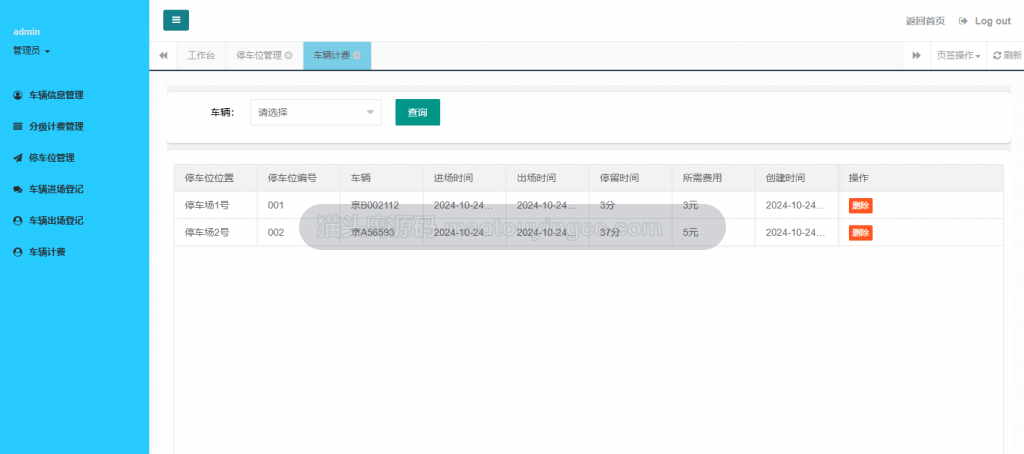Open the 管理员 role dropdown
The width and height of the screenshot is (1024, 454).
[x=31, y=50]
